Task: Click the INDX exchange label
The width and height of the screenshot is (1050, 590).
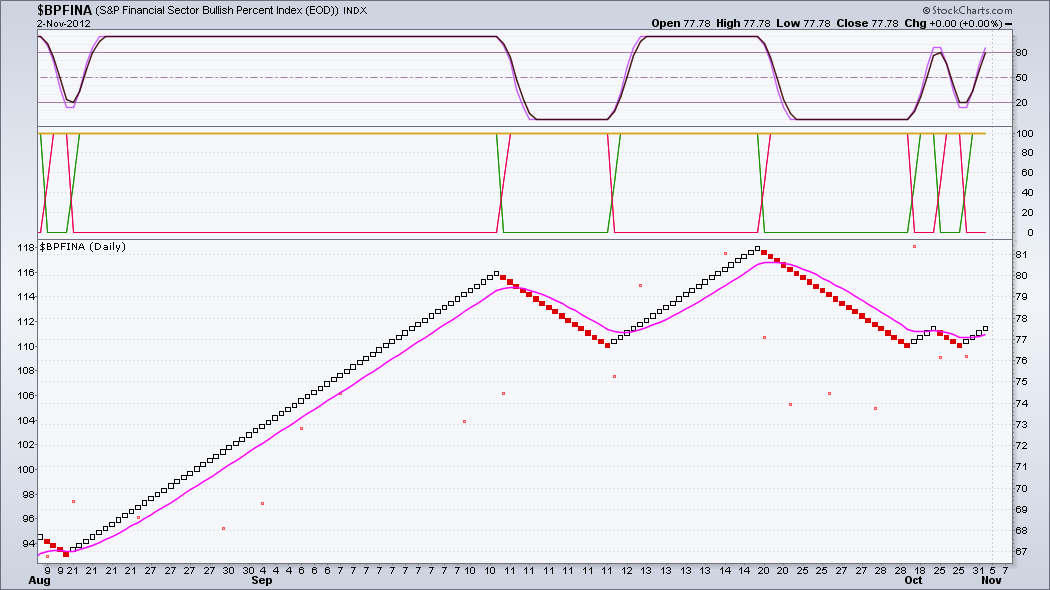Action: click(x=355, y=11)
